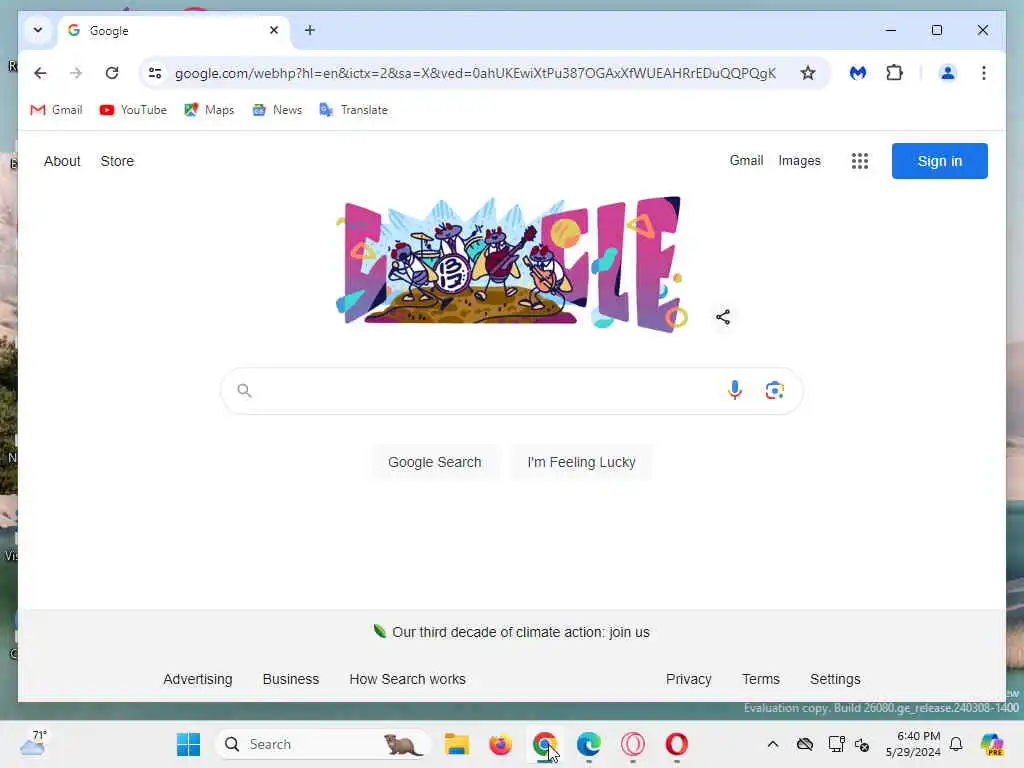Bookmark this page with the star icon

pos(808,72)
